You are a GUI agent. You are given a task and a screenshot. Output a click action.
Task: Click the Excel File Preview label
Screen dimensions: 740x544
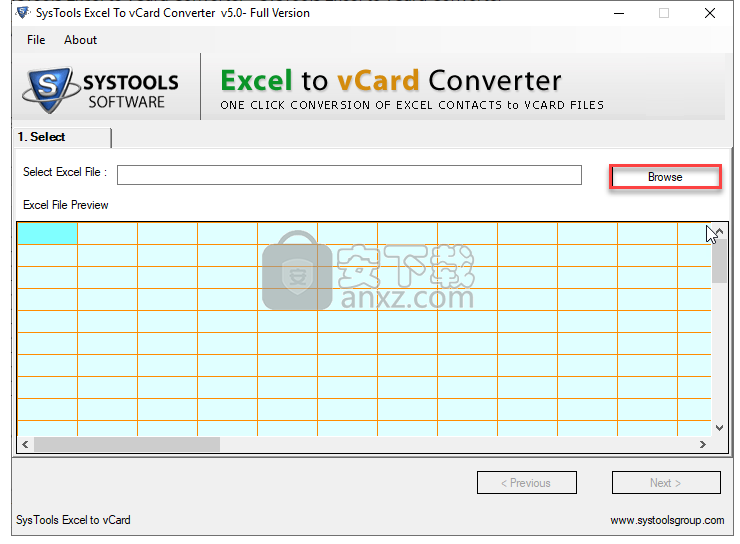[x=66, y=205]
